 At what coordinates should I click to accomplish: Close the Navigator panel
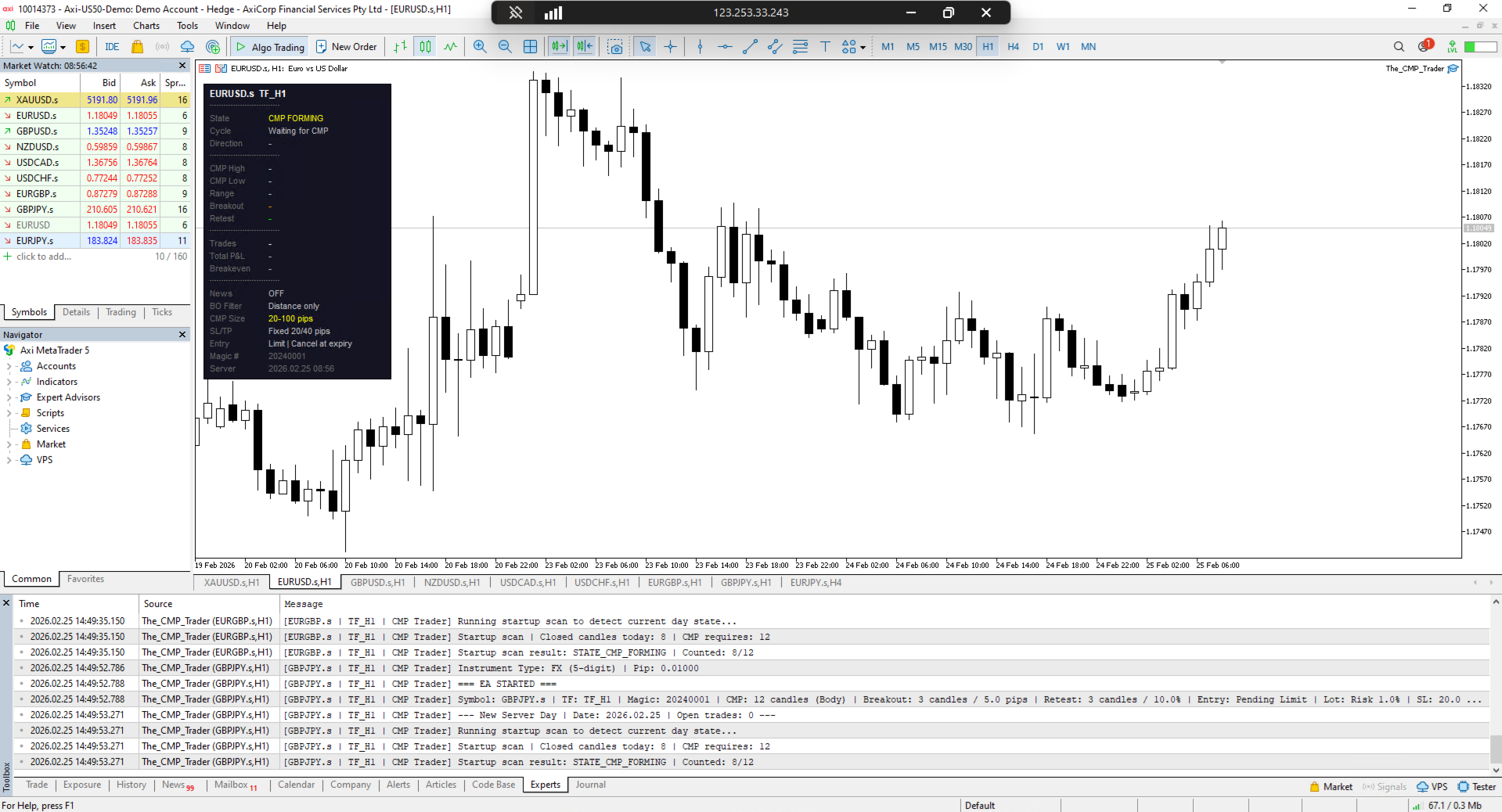(182, 335)
